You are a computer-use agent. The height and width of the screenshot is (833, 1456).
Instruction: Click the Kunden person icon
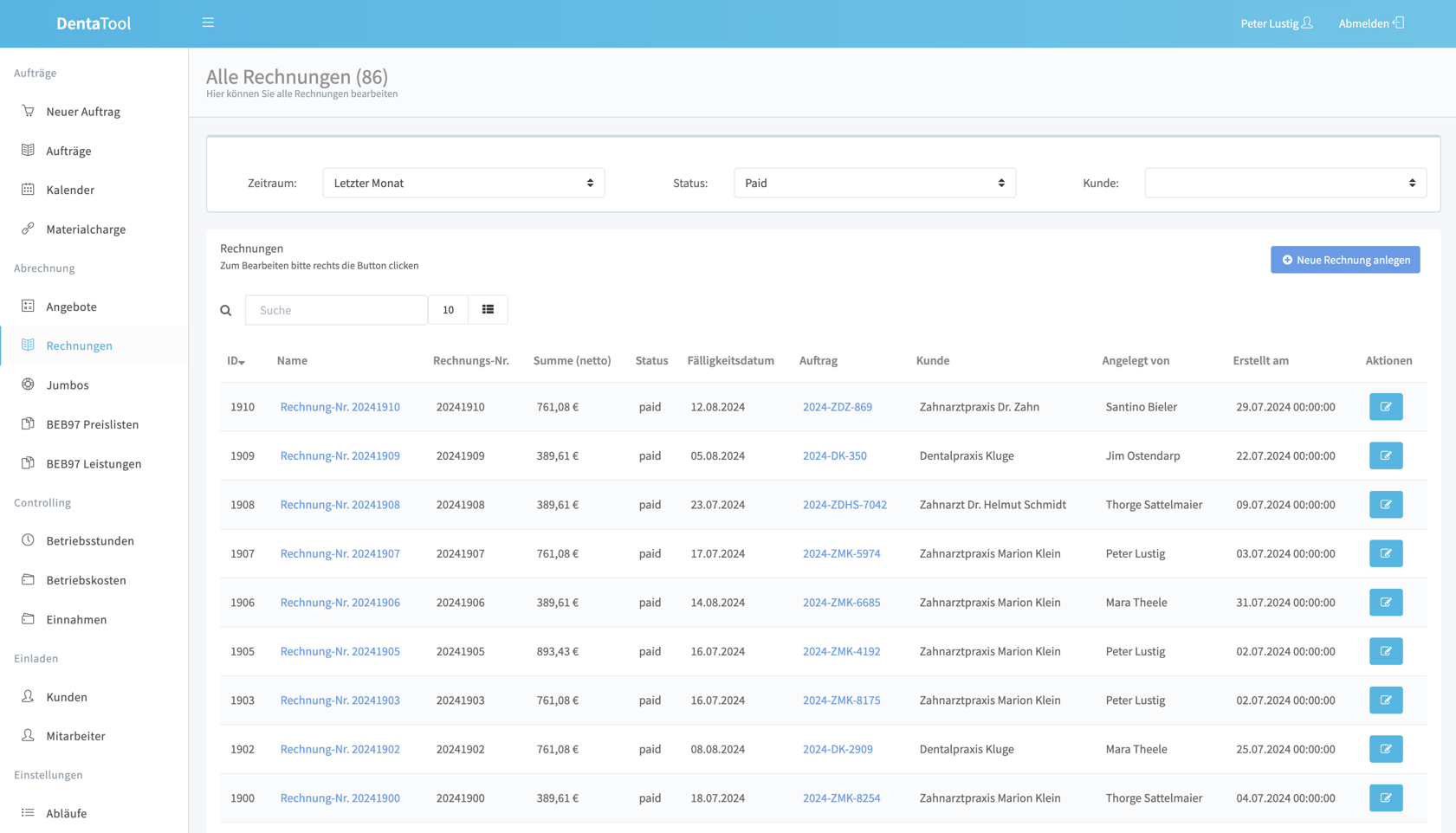[x=28, y=695]
